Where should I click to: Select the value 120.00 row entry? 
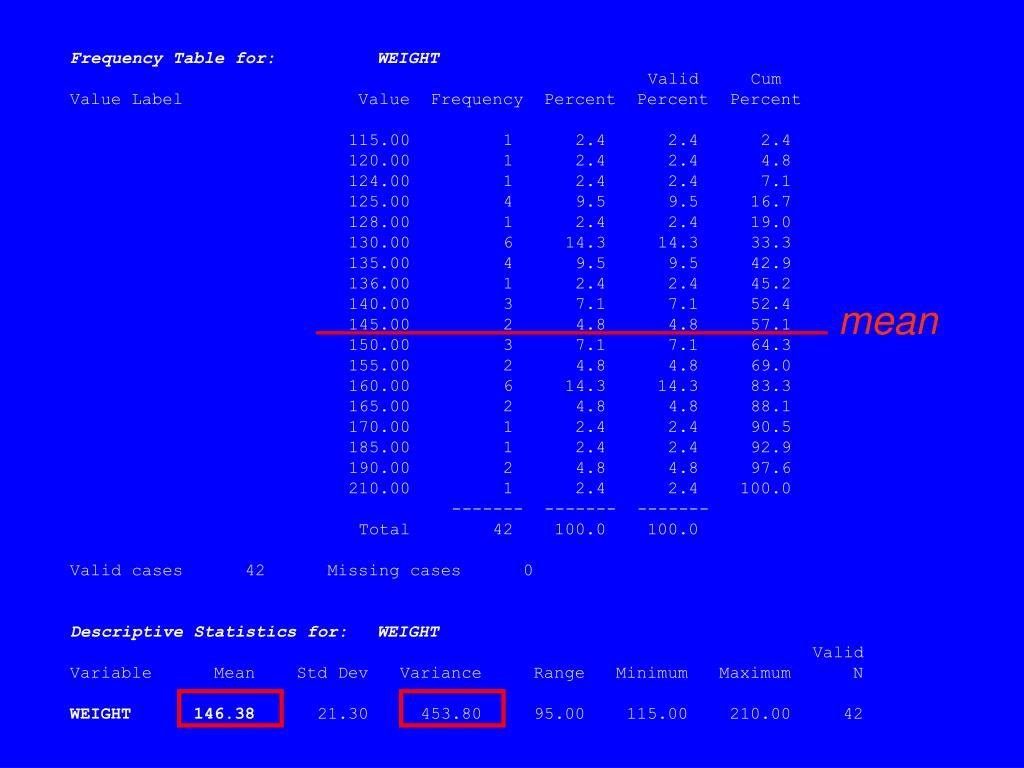pyautogui.click(x=379, y=161)
